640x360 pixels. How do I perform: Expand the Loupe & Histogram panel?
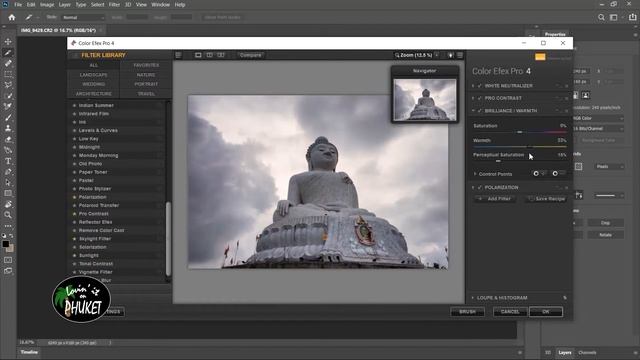coord(473,298)
